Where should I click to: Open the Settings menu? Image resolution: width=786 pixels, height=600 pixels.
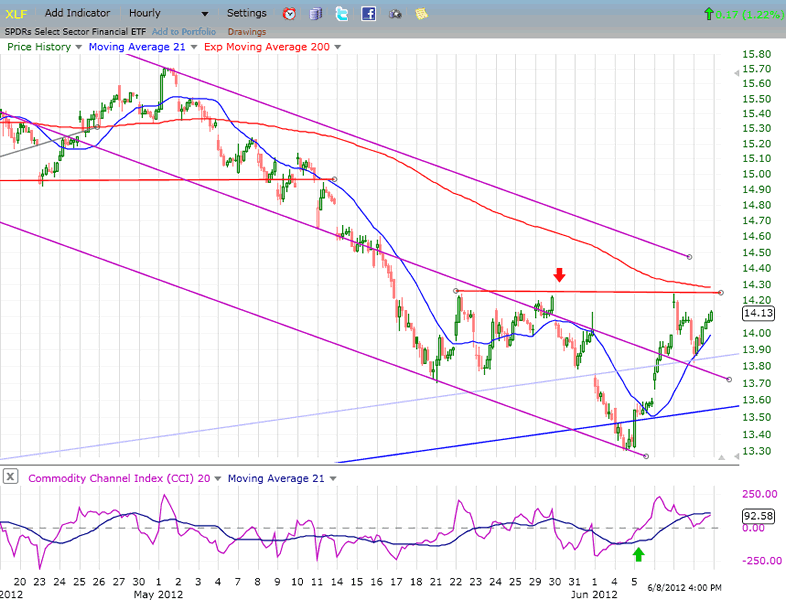(246, 14)
